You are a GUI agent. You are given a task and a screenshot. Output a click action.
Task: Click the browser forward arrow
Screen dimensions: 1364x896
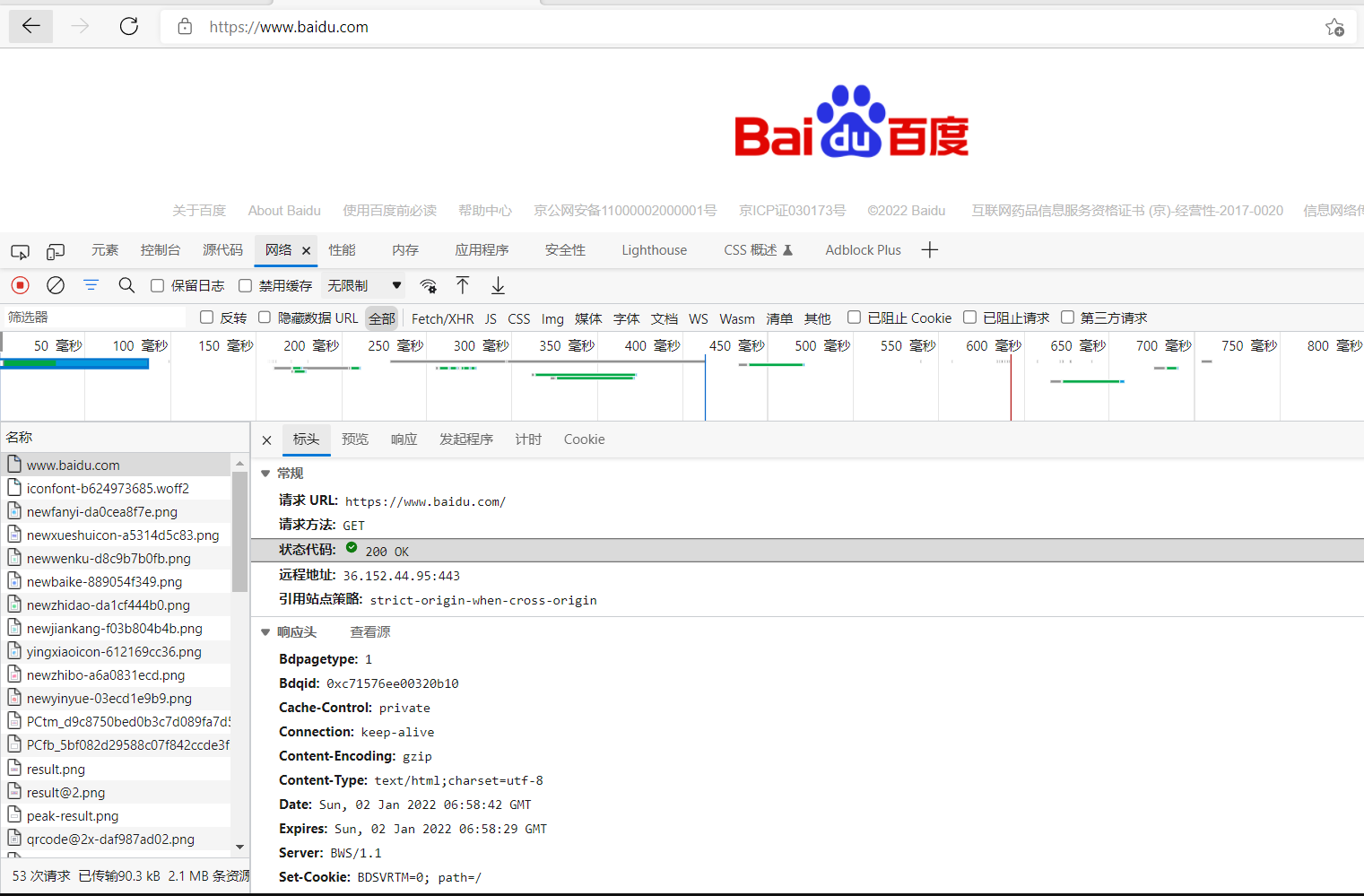point(81,27)
